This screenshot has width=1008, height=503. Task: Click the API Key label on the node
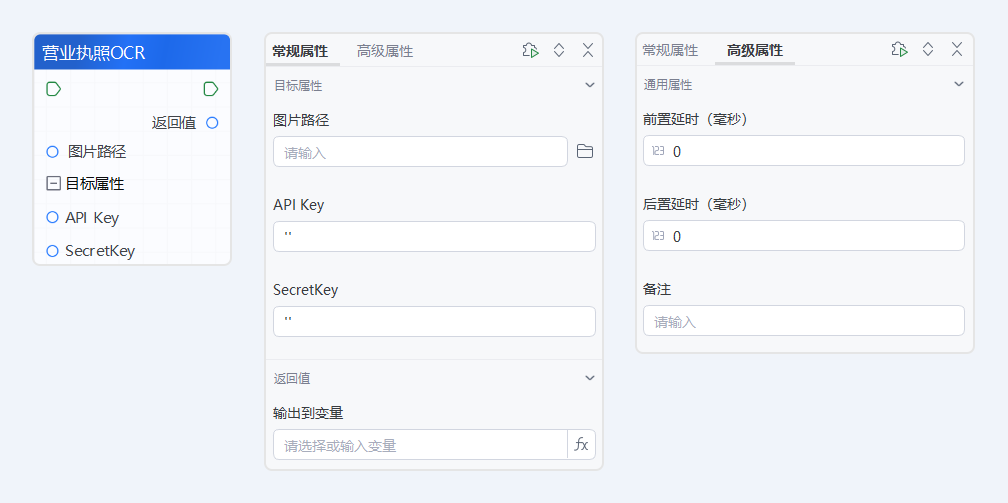92,218
